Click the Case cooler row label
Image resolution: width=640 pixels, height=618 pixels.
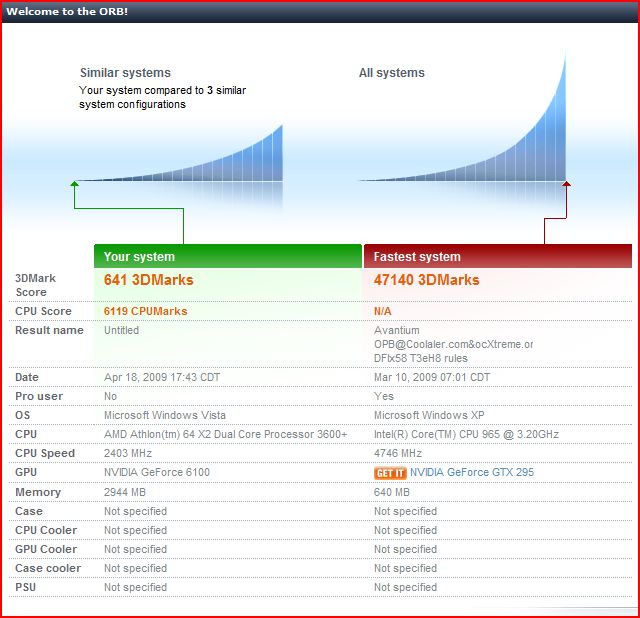(x=48, y=568)
